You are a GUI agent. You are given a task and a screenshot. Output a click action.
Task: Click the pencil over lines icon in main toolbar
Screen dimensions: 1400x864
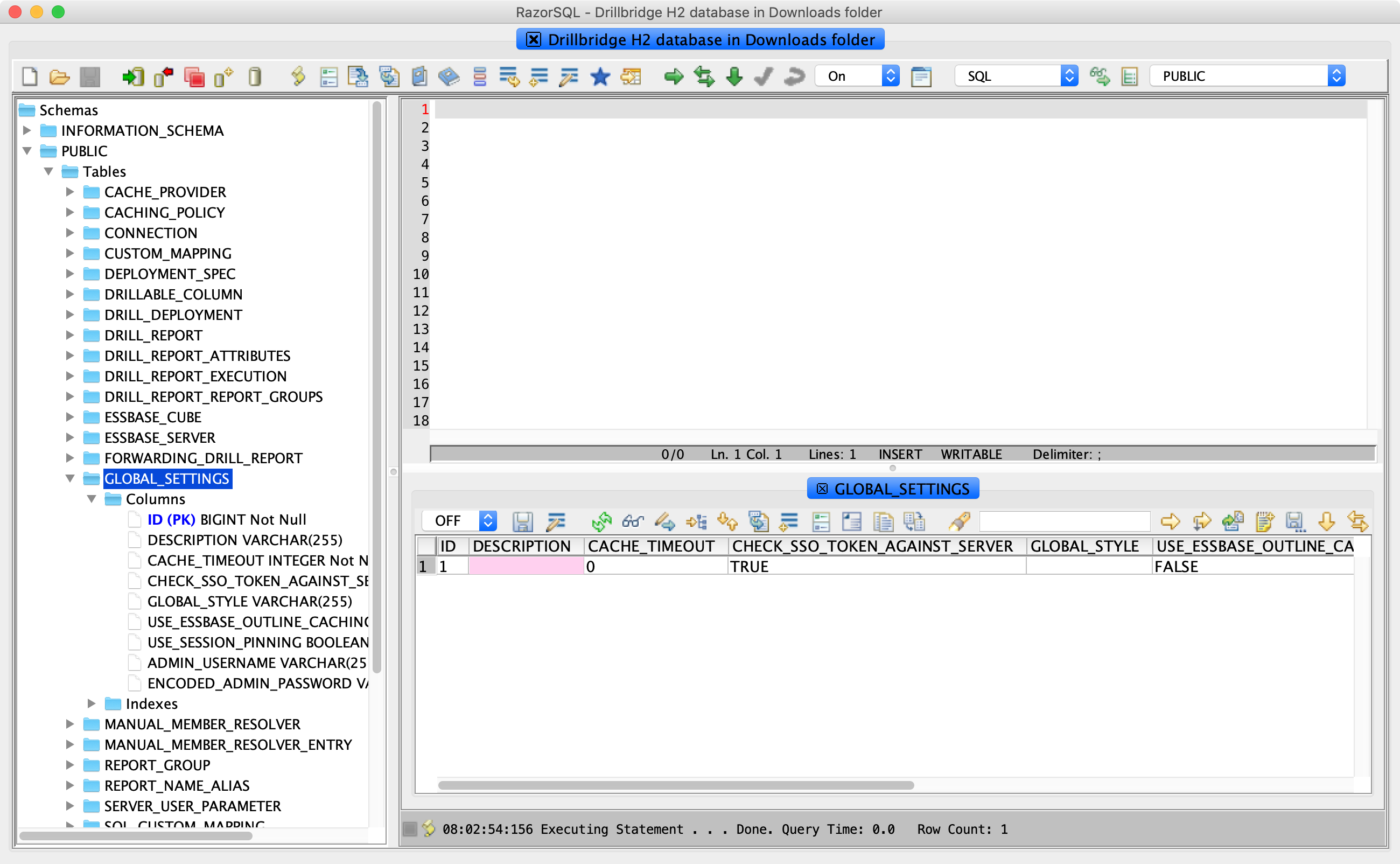(569, 76)
